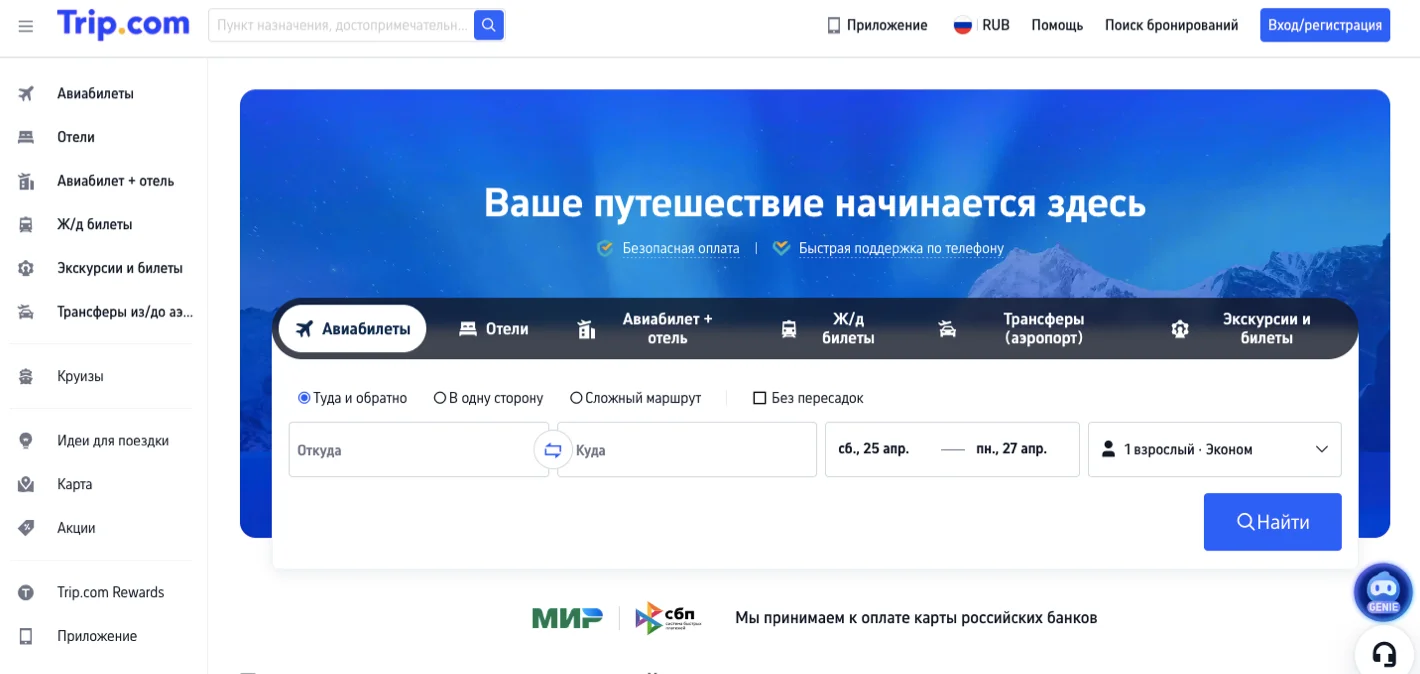The width and height of the screenshot is (1420, 674).
Task: Open the Карта map icon in sidebar
Action: (x=26, y=483)
